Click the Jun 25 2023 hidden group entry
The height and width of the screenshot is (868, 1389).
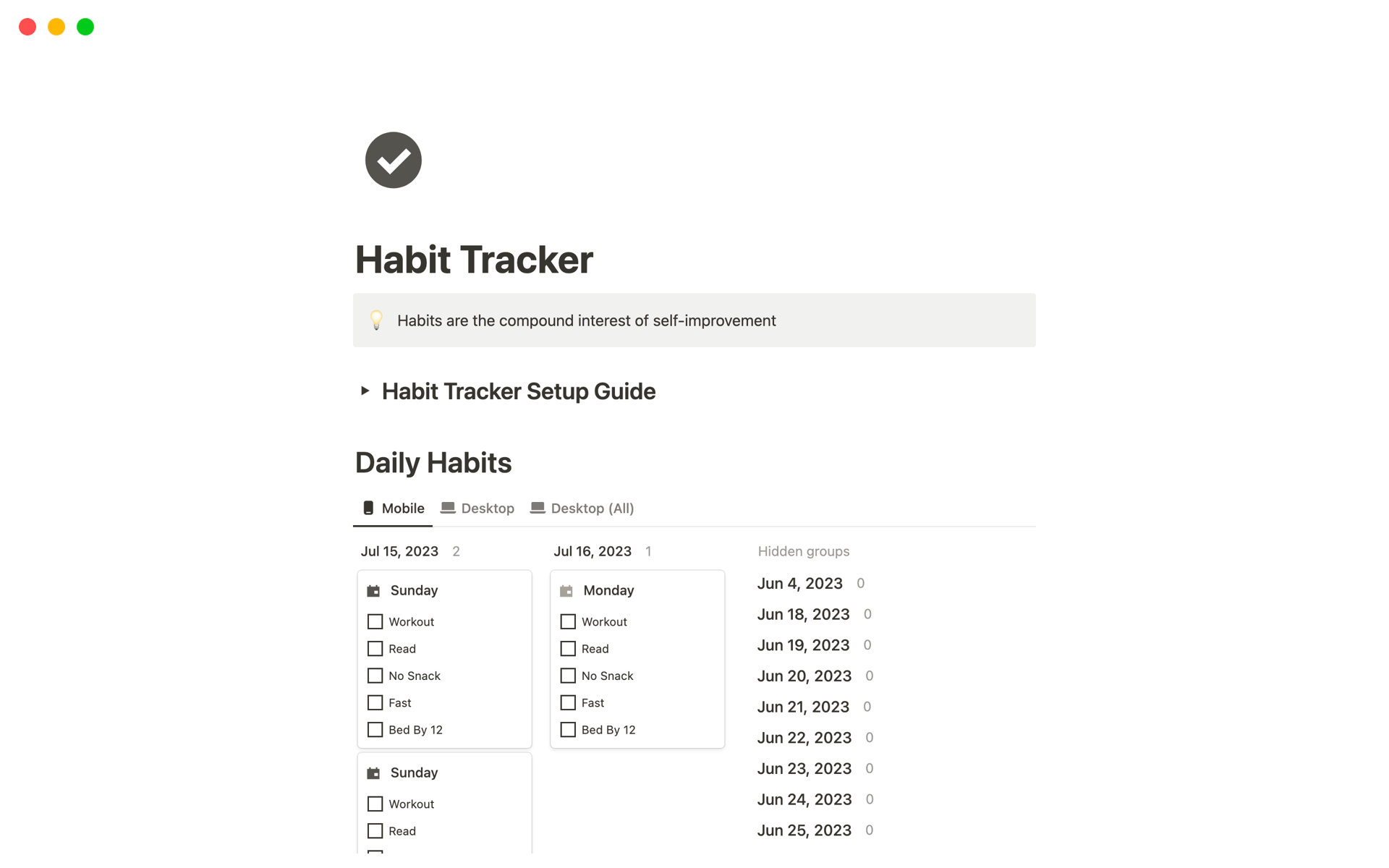pos(803,829)
